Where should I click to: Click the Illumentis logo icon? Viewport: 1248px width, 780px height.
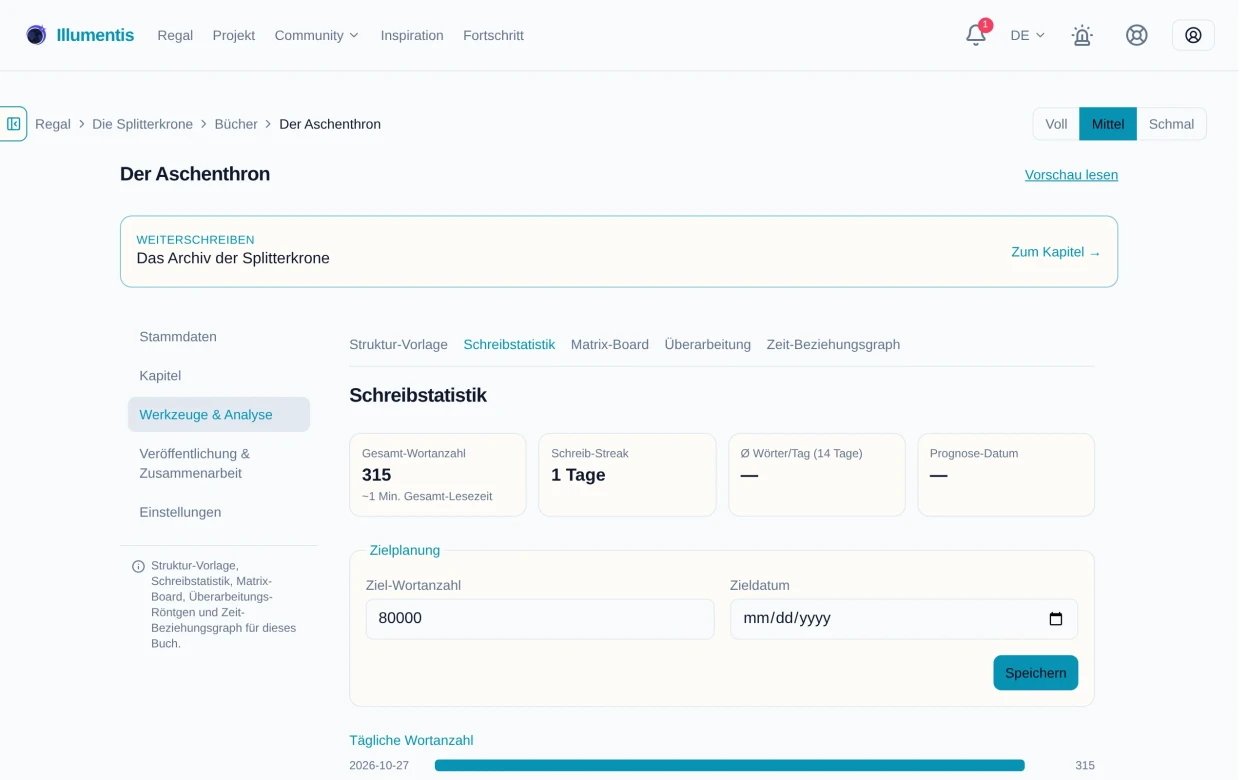[x=36, y=35]
